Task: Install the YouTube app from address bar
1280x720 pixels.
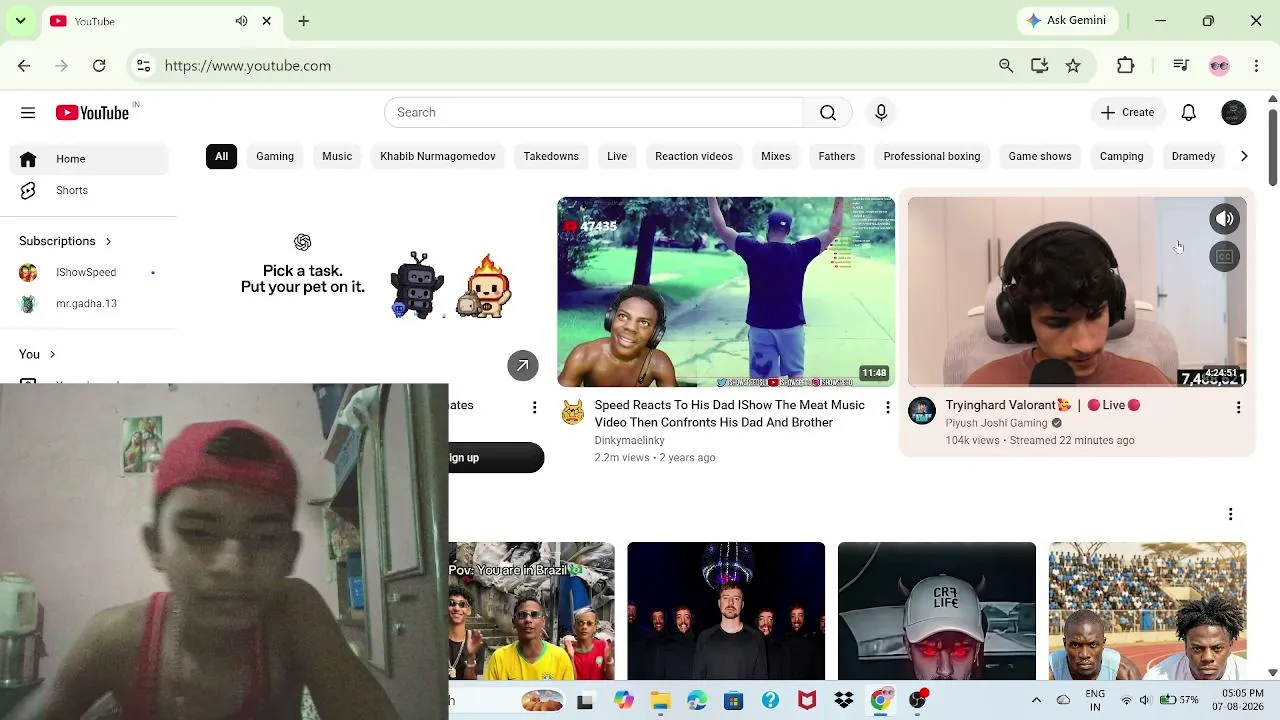Action: coord(1040,66)
